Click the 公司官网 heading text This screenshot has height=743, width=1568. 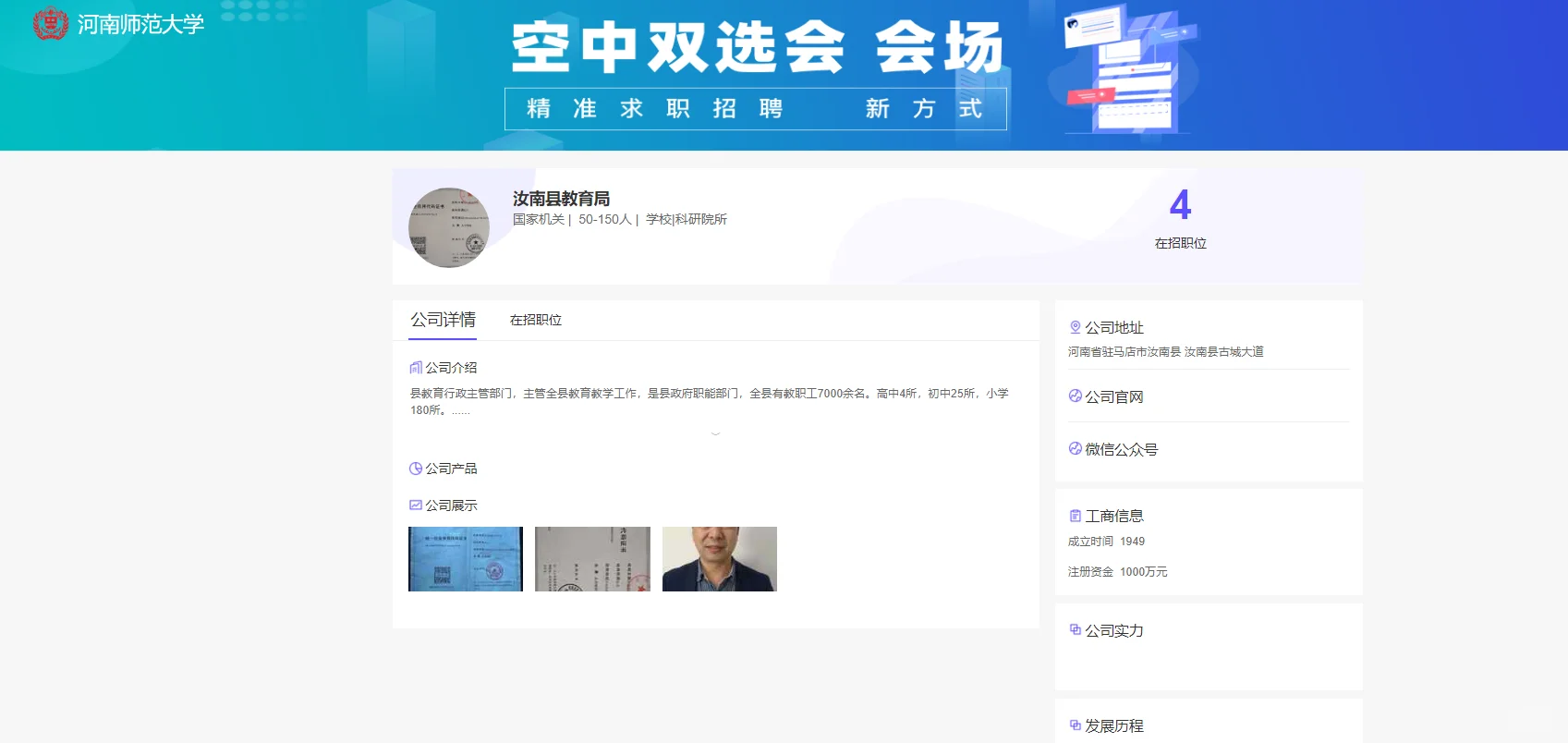click(1114, 396)
